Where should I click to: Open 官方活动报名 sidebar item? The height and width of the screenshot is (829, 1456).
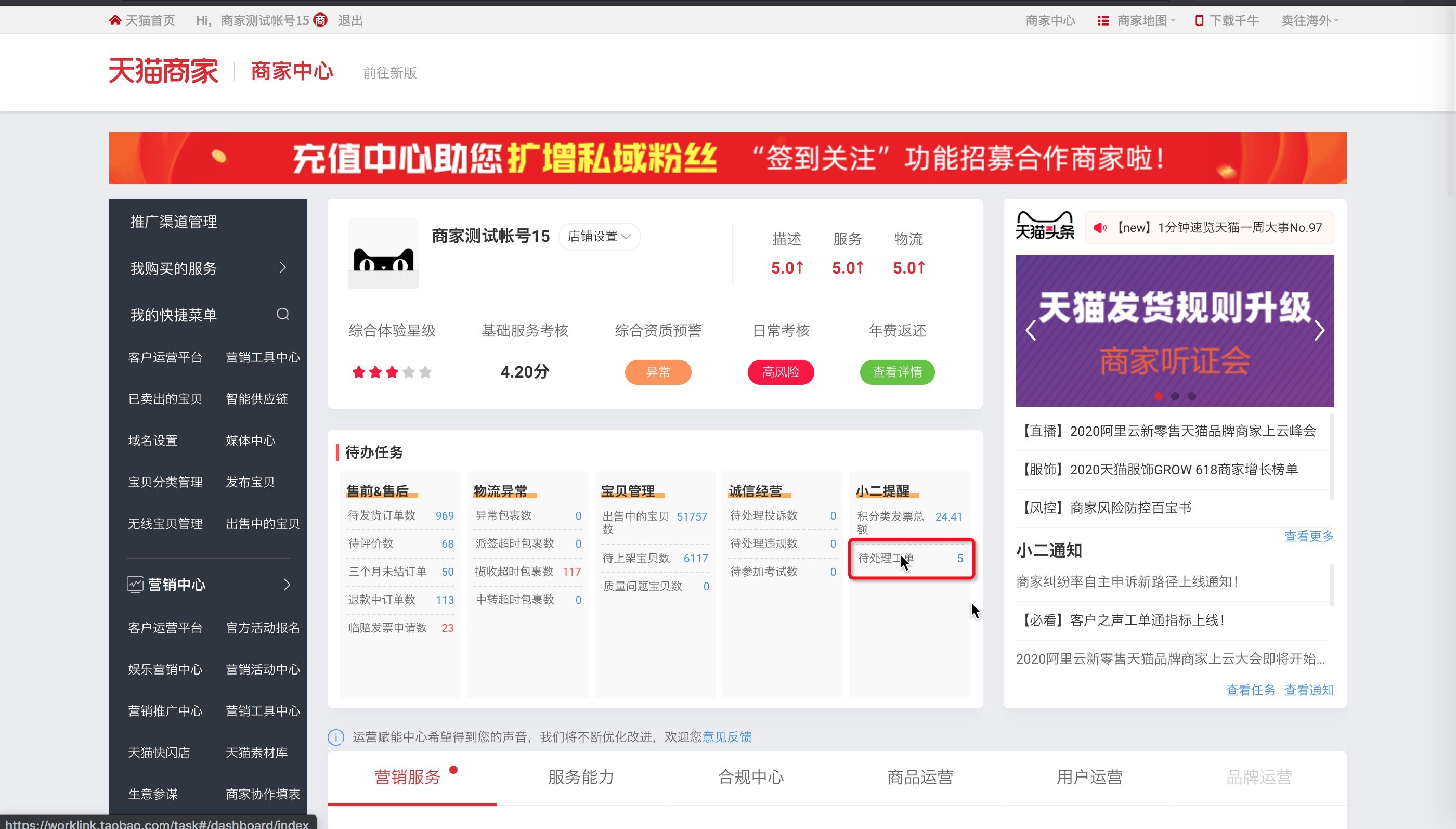point(263,628)
